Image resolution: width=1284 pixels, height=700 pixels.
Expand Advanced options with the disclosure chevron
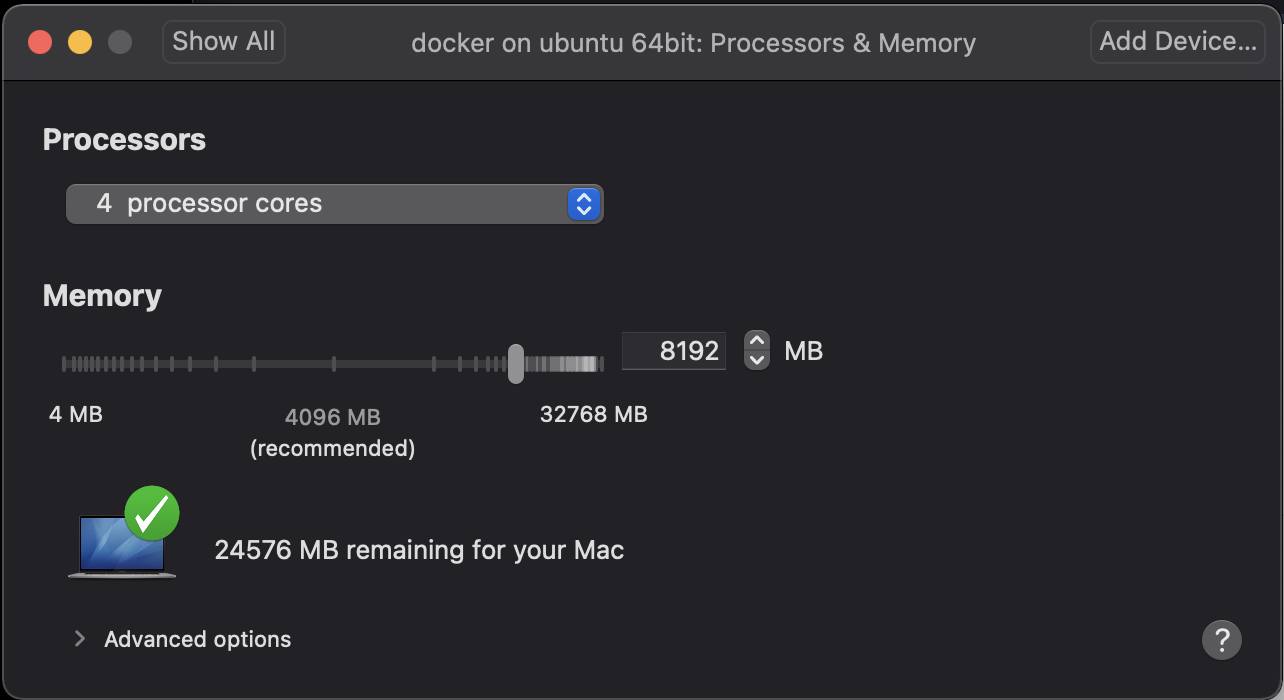[x=80, y=639]
